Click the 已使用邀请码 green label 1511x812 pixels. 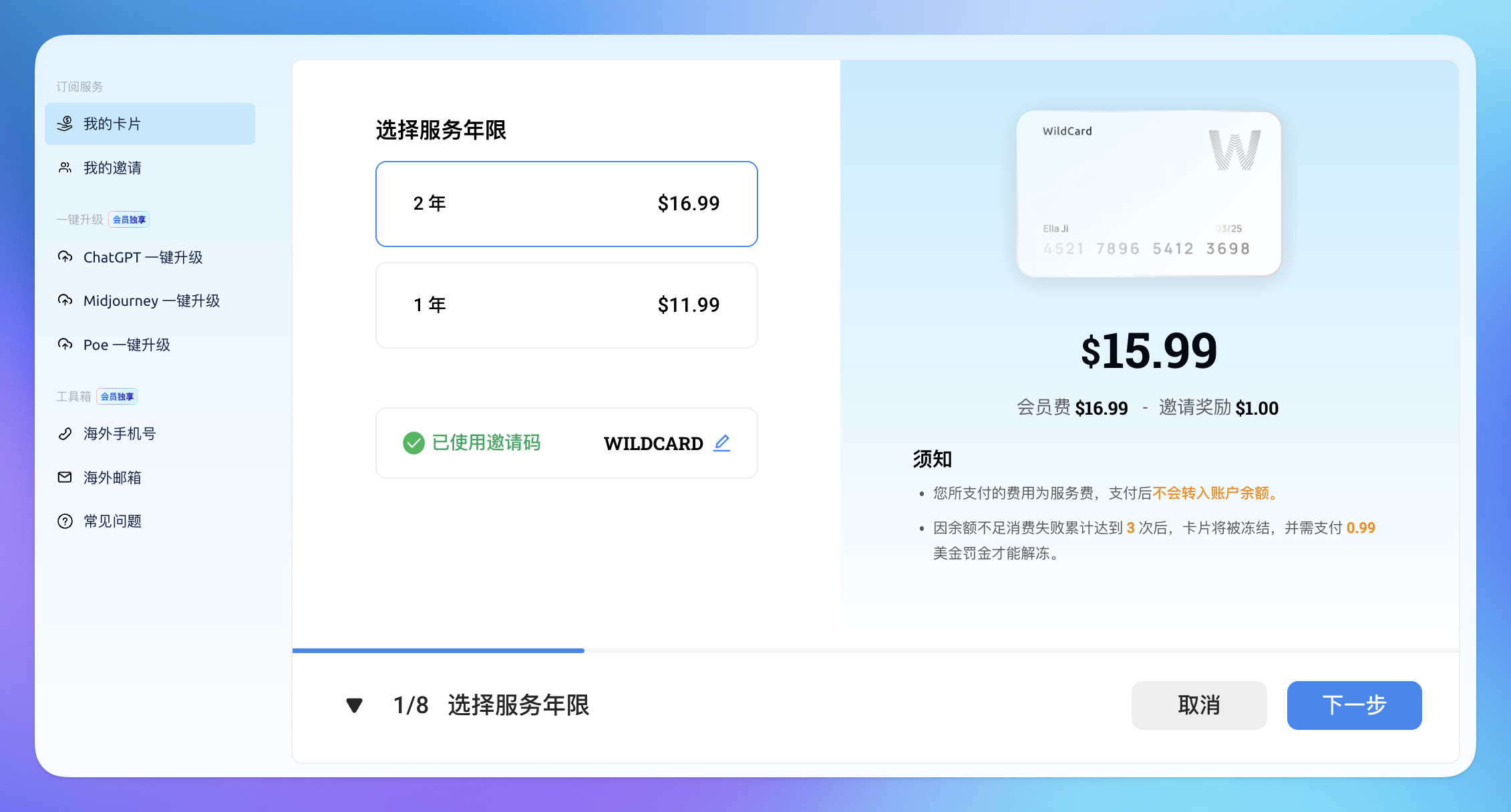point(486,443)
